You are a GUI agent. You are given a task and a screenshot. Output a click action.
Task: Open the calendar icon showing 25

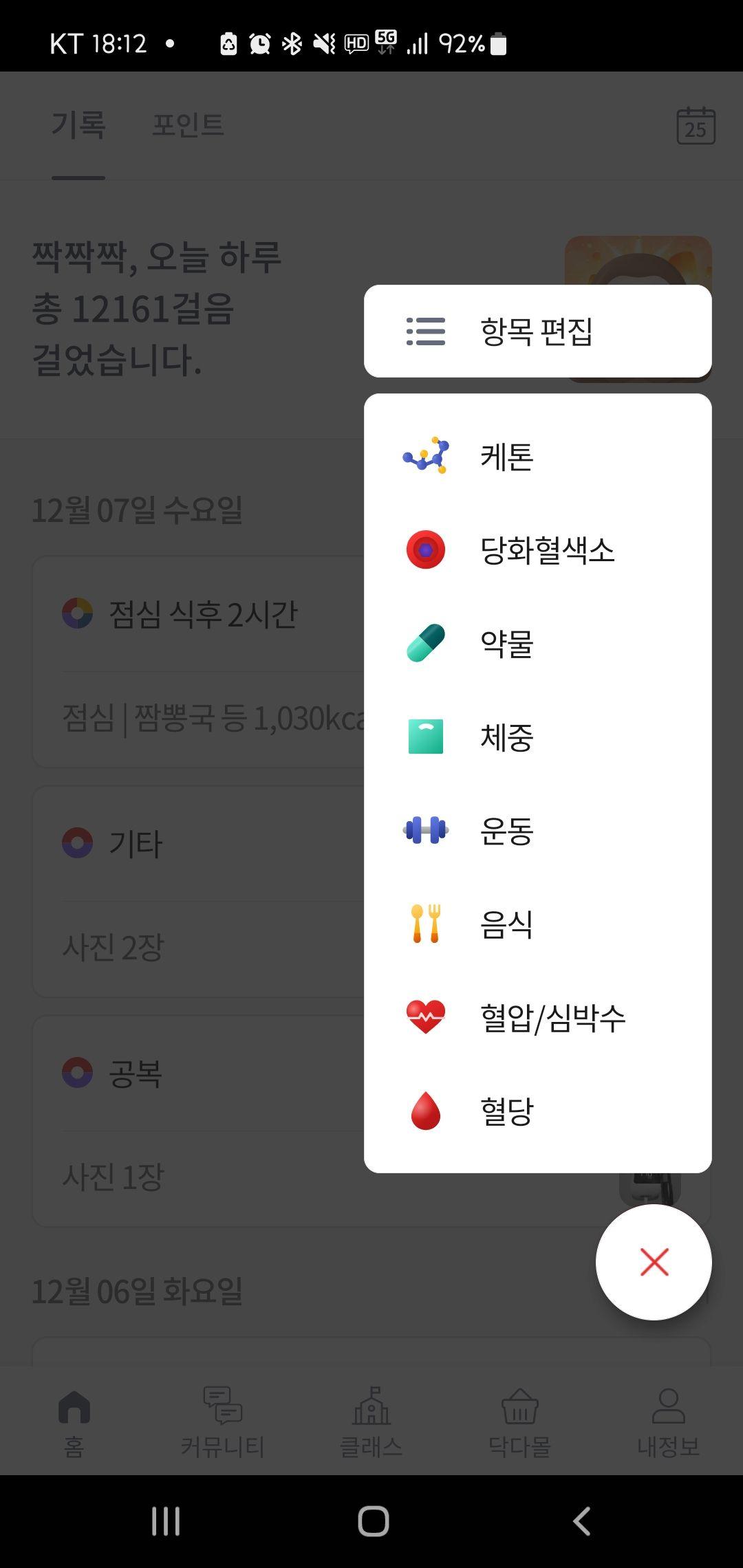[696, 126]
